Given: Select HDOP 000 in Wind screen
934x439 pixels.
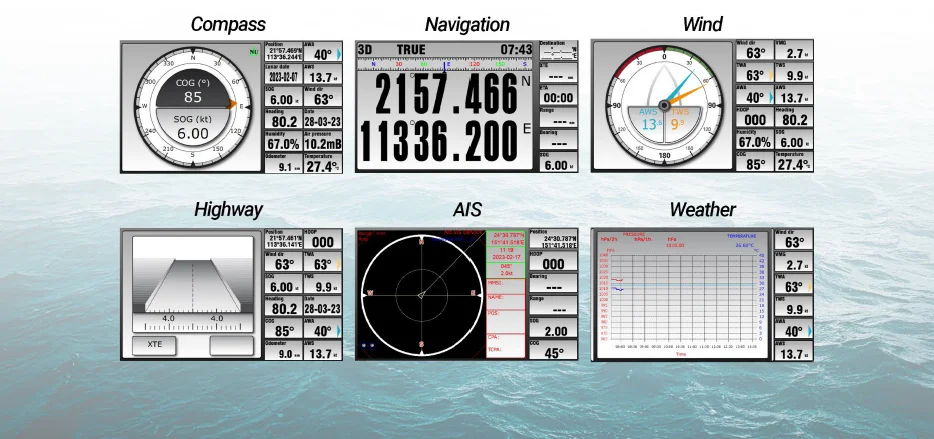Looking at the screenshot, I should coord(754,117).
